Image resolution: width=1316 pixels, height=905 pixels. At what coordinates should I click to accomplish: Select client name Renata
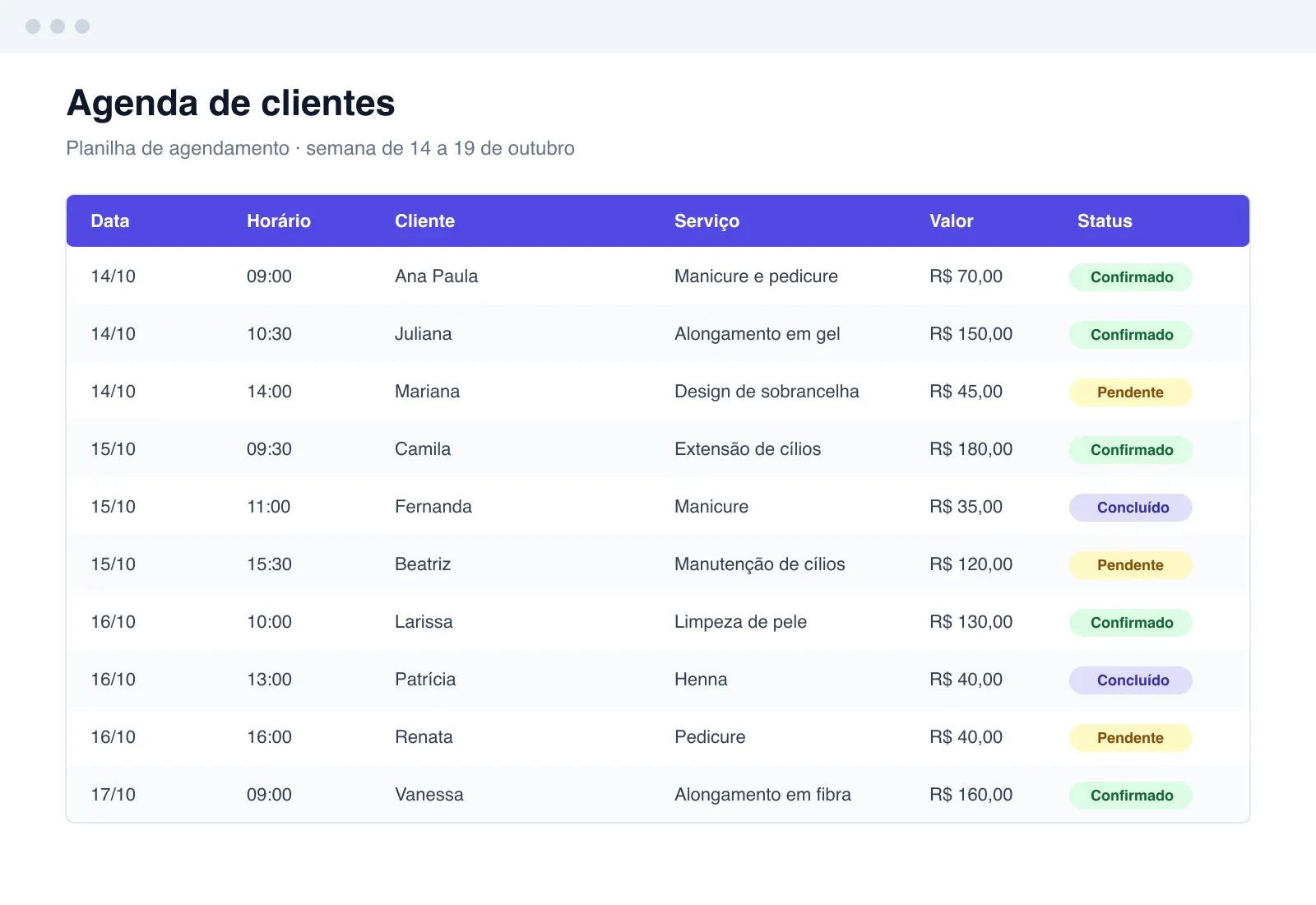(424, 737)
